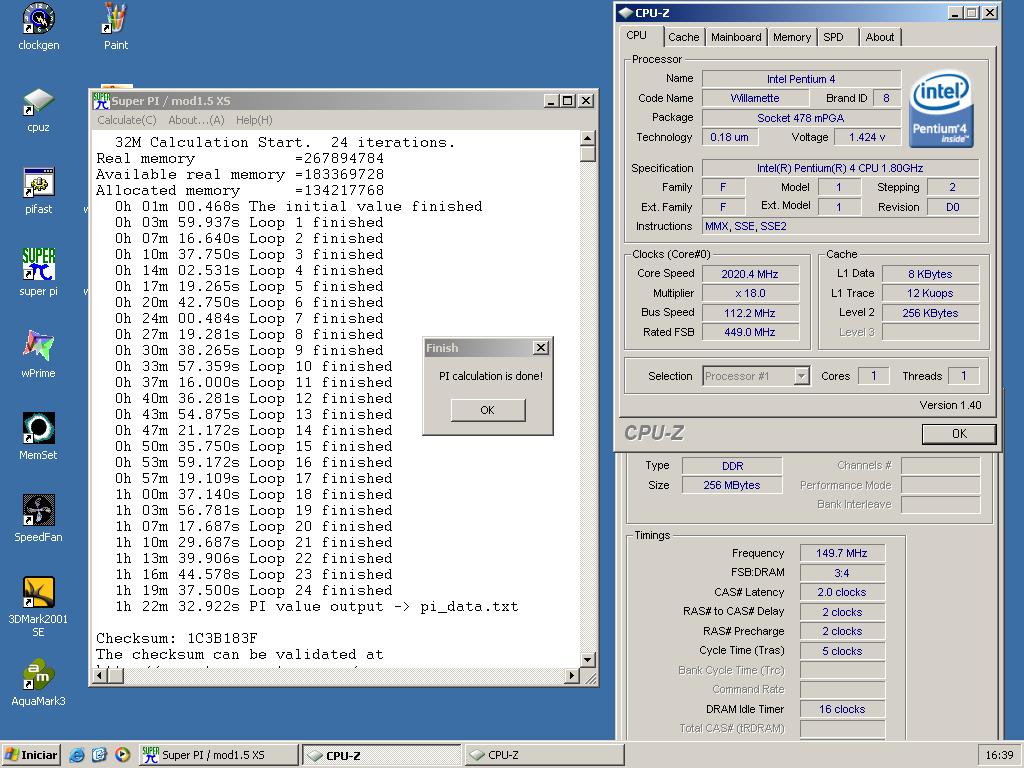Open the cpuz desktop icon
The height and width of the screenshot is (768, 1024).
[x=39, y=110]
